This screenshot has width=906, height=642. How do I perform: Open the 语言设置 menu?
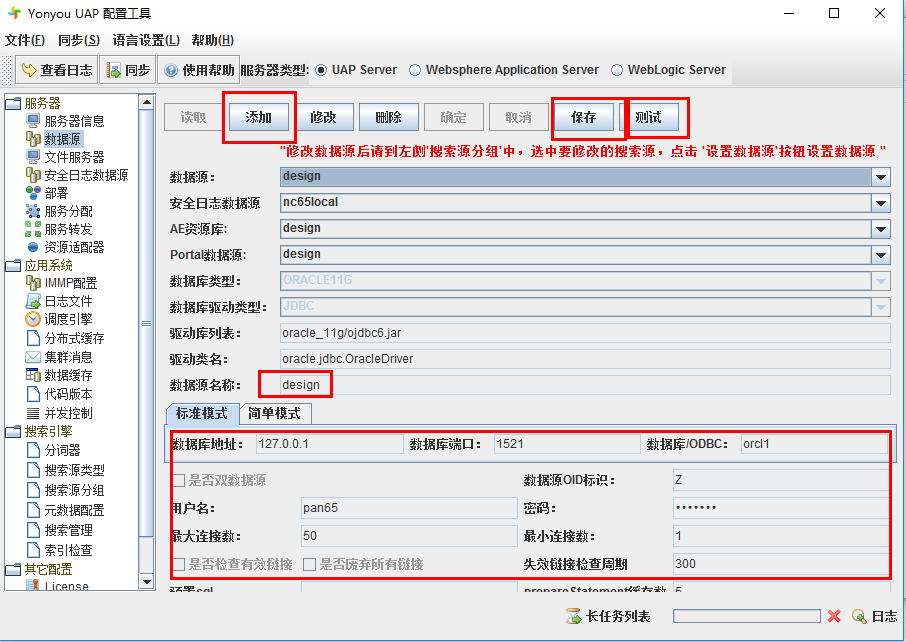click(146, 40)
